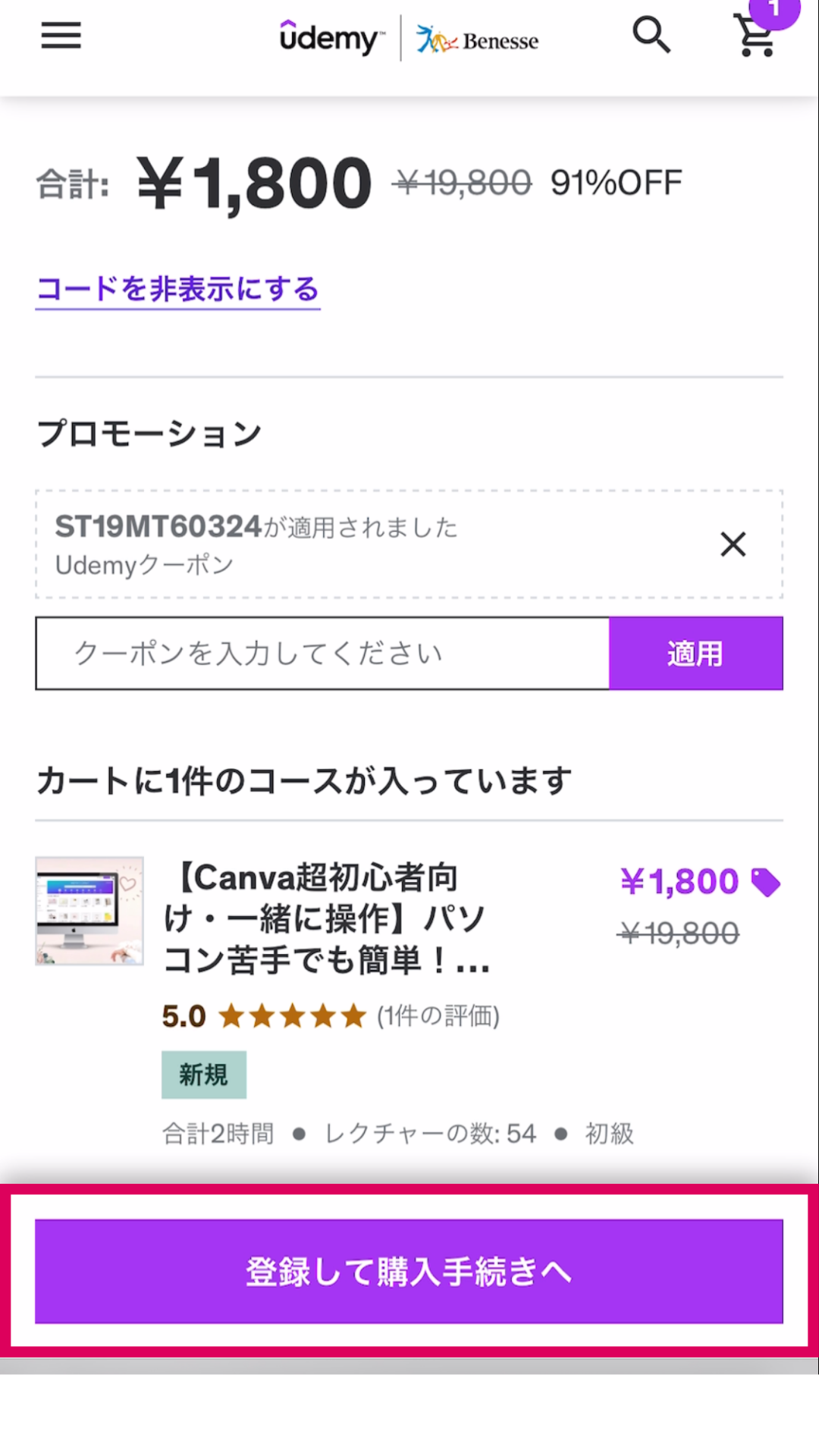The width and height of the screenshot is (819, 1456).
Task: Click the 91%OFF discount label
Action: pos(616,183)
